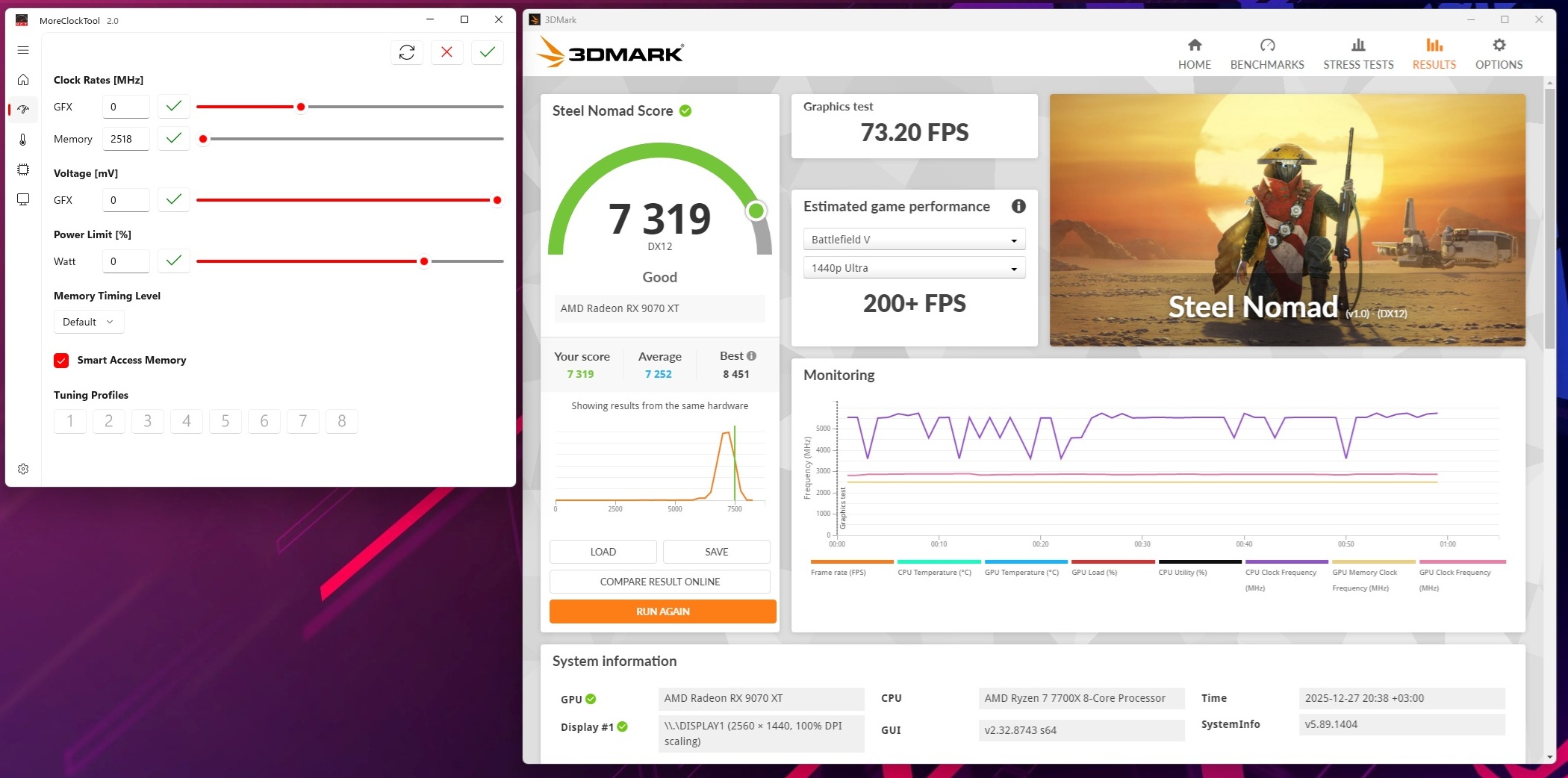
Task: Select tuning profile 3
Action: pos(148,421)
